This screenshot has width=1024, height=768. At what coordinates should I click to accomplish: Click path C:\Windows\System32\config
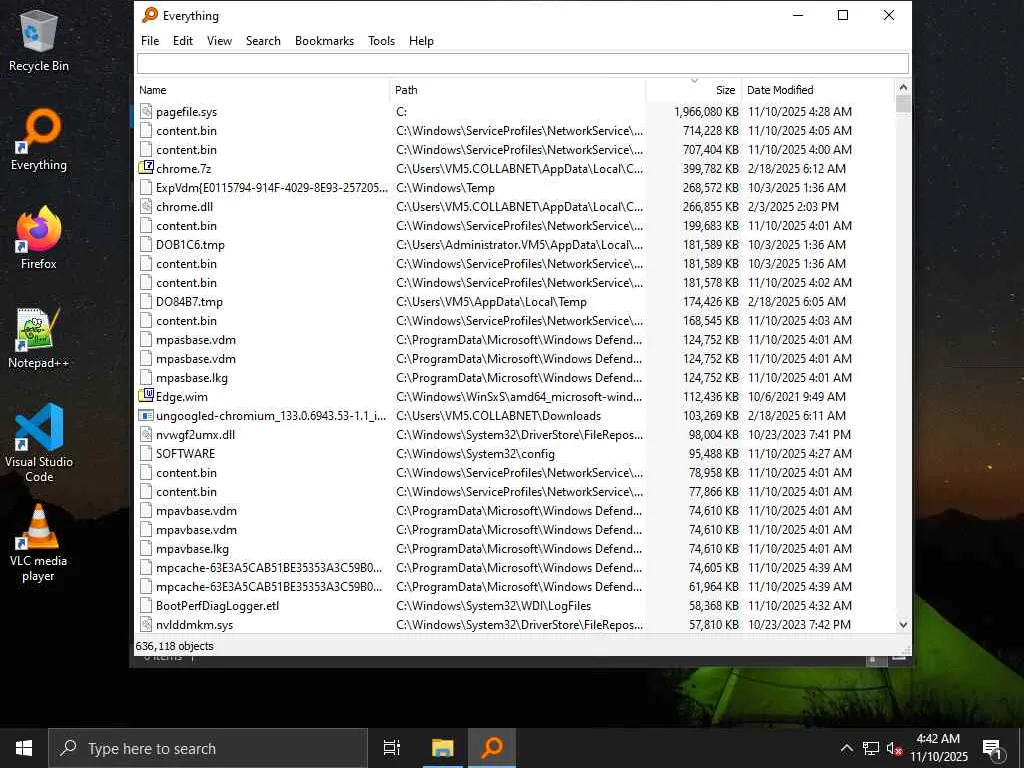(475, 453)
